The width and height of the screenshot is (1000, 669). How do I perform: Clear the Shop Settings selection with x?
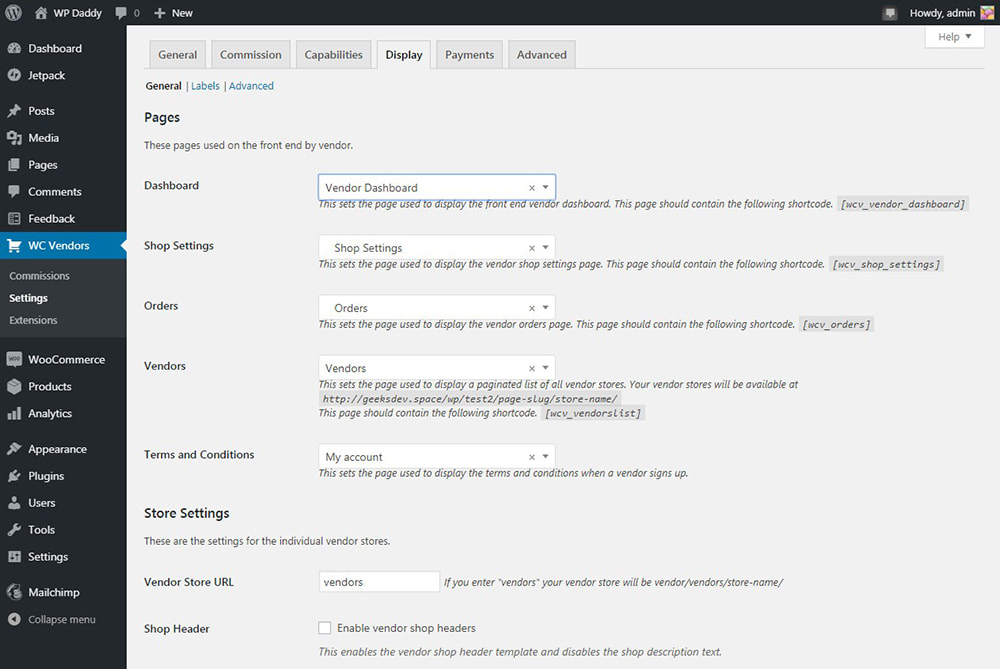(x=531, y=248)
